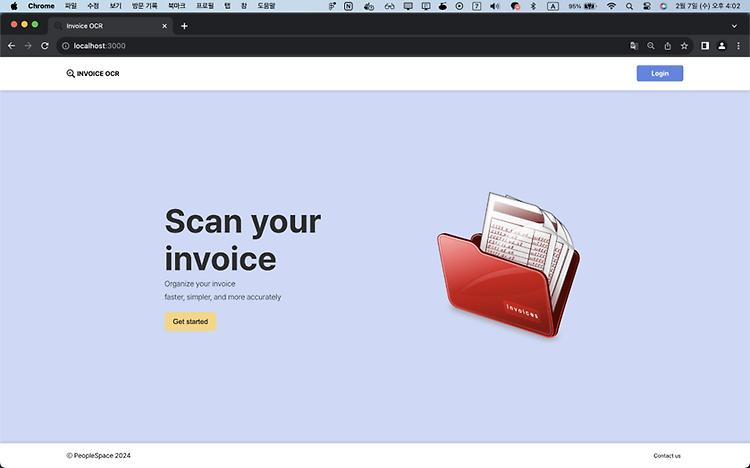Open the Chrome menu in menu bar
Image resolution: width=750 pixels, height=468 pixels.
coord(41,6)
